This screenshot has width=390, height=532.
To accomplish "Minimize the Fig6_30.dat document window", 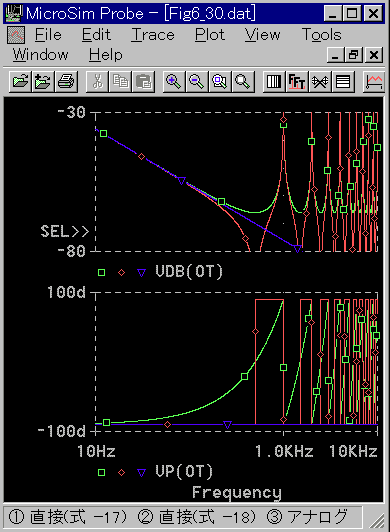I will pyautogui.click(x=335, y=55).
